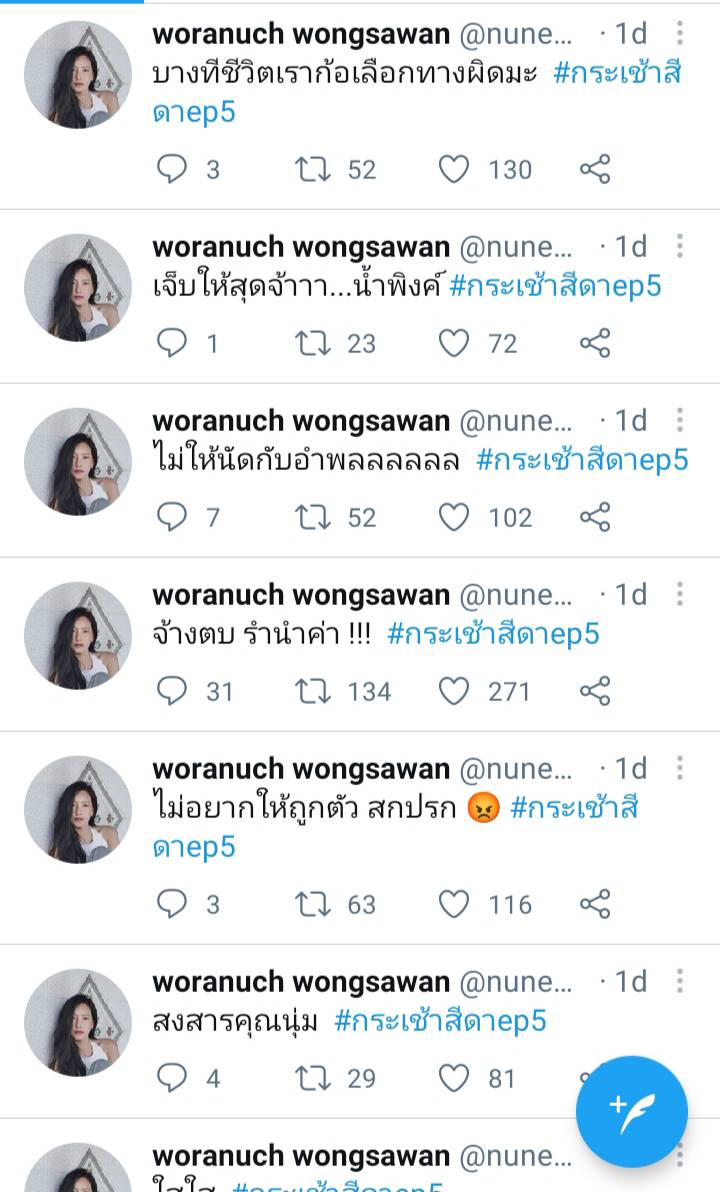Open woranuch wongsawan name on second tweet
The image size is (720, 1192).
pyautogui.click(x=301, y=247)
